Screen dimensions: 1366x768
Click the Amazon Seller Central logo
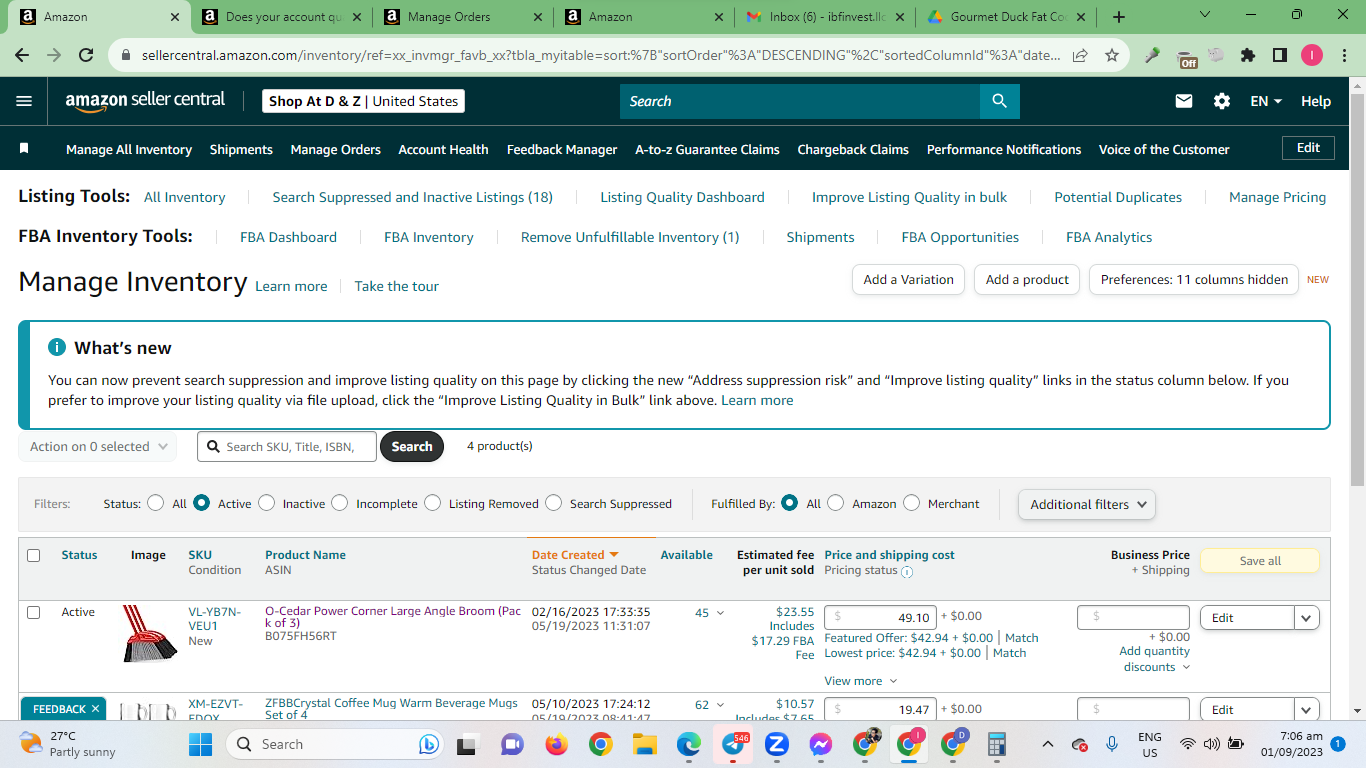click(x=145, y=101)
